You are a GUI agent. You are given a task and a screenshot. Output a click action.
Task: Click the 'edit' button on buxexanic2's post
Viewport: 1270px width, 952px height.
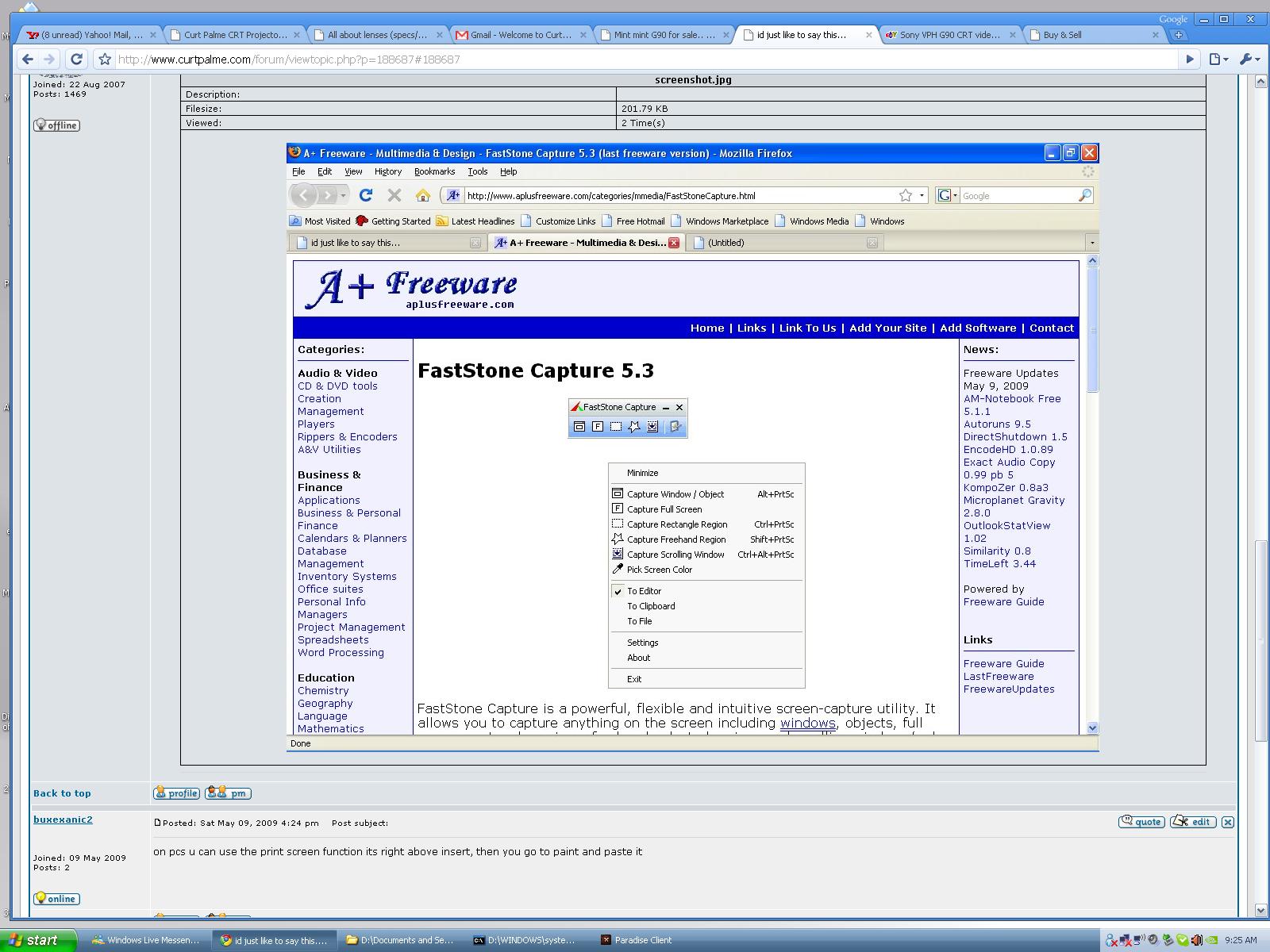point(1193,822)
